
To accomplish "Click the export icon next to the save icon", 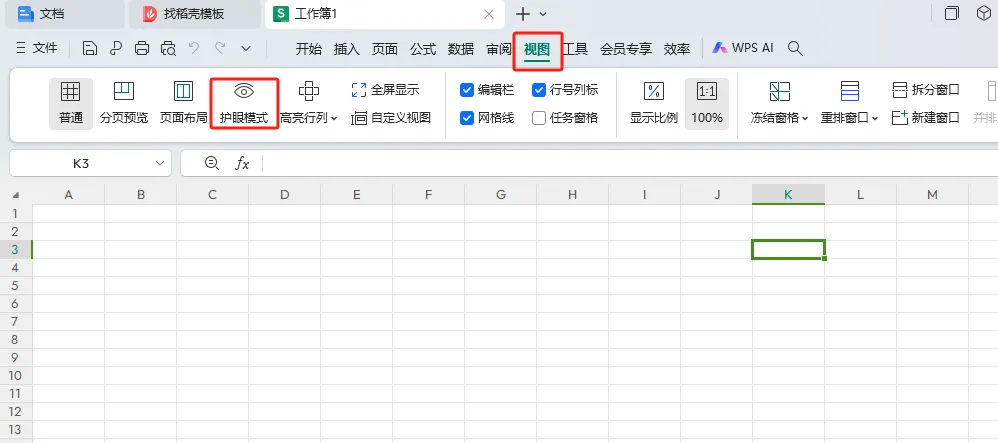I will (116, 48).
